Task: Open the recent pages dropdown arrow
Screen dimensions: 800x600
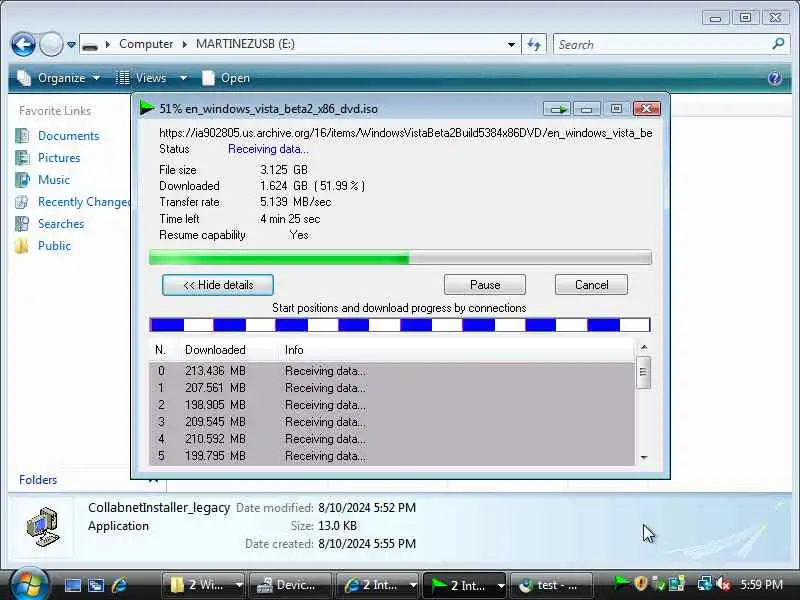Action: click(71, 45)
